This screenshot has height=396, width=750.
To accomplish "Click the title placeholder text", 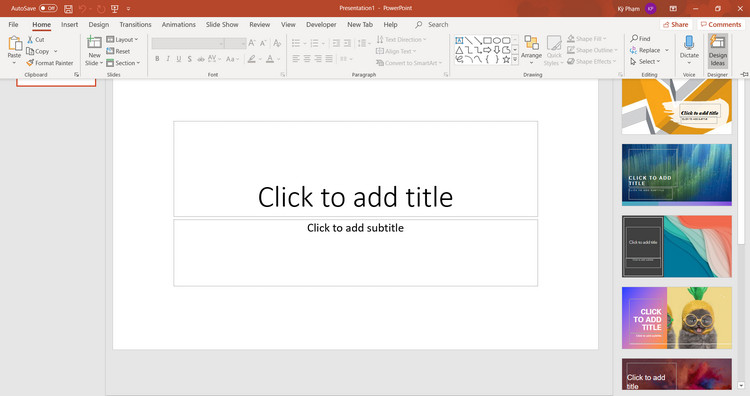I will coord(355,197).
